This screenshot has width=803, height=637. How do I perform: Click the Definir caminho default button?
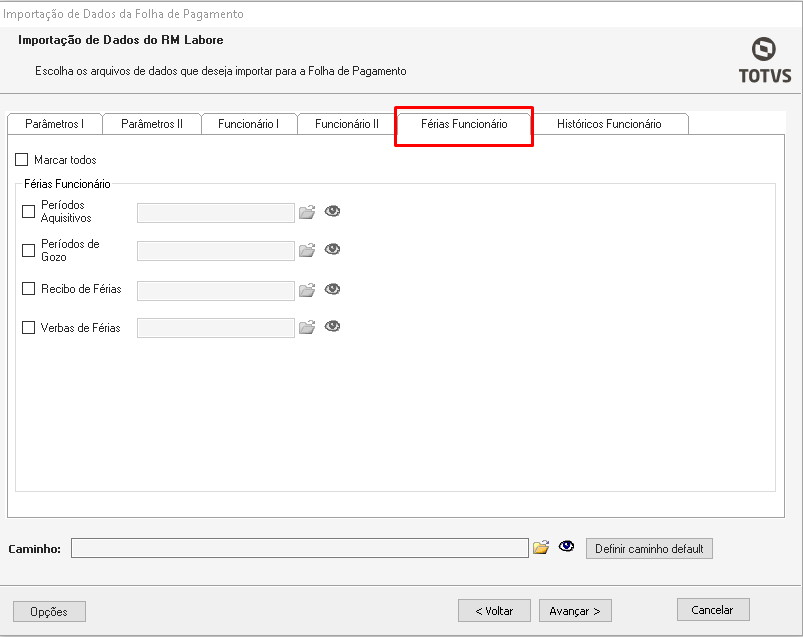tap(649, 549)
